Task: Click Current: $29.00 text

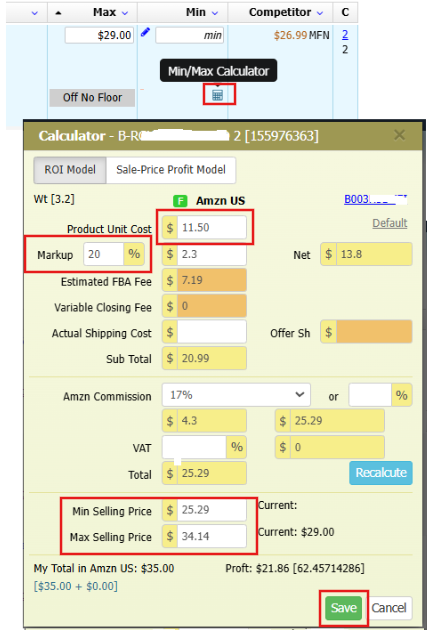Action: (296, 532)
